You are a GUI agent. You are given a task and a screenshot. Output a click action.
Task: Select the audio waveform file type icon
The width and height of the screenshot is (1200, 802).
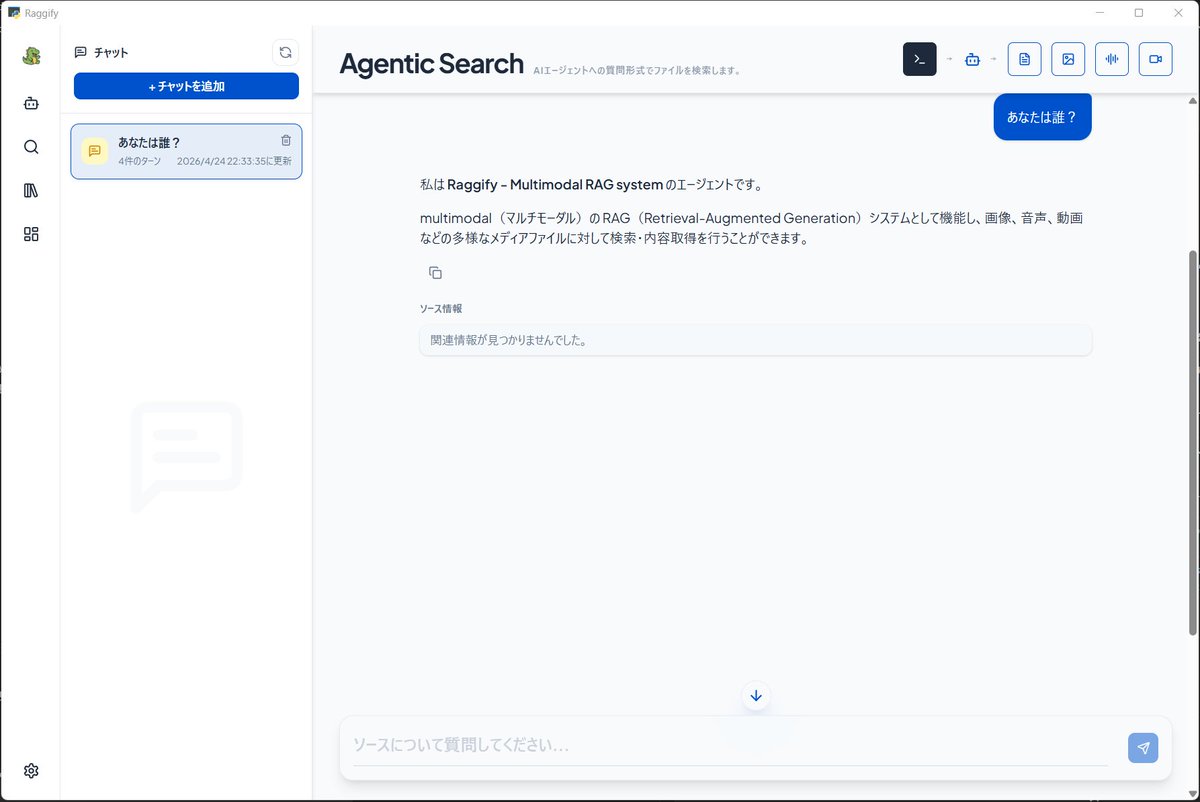[x=1111, y=59]
